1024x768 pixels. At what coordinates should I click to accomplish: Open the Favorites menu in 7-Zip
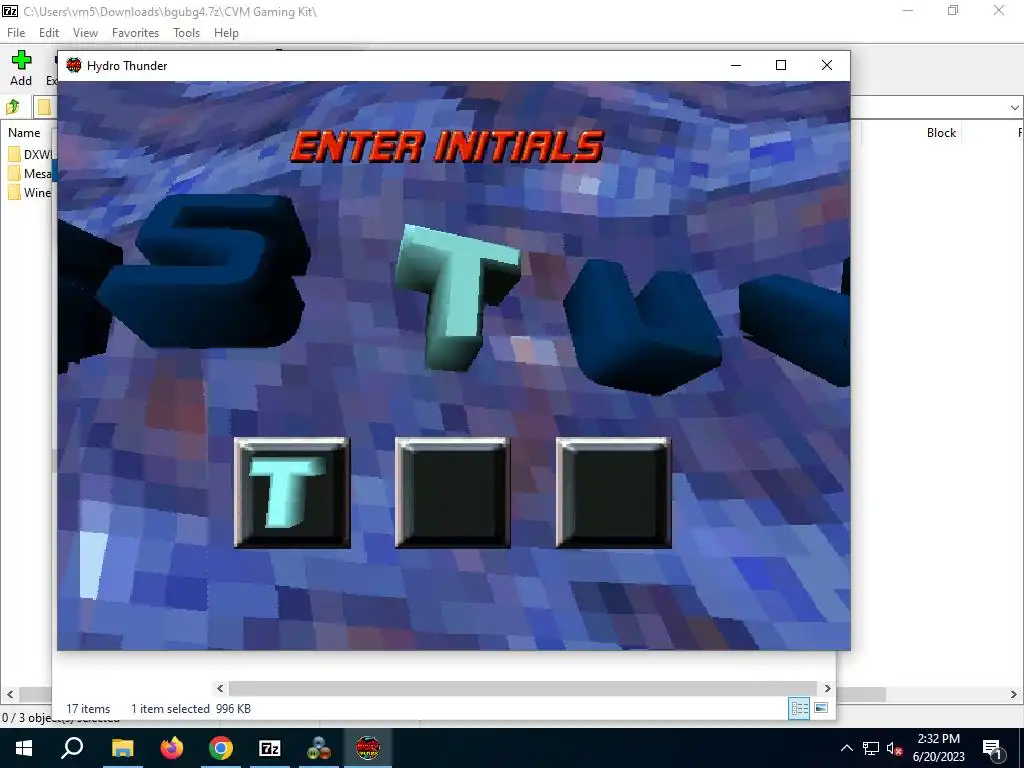pos(135,33)
